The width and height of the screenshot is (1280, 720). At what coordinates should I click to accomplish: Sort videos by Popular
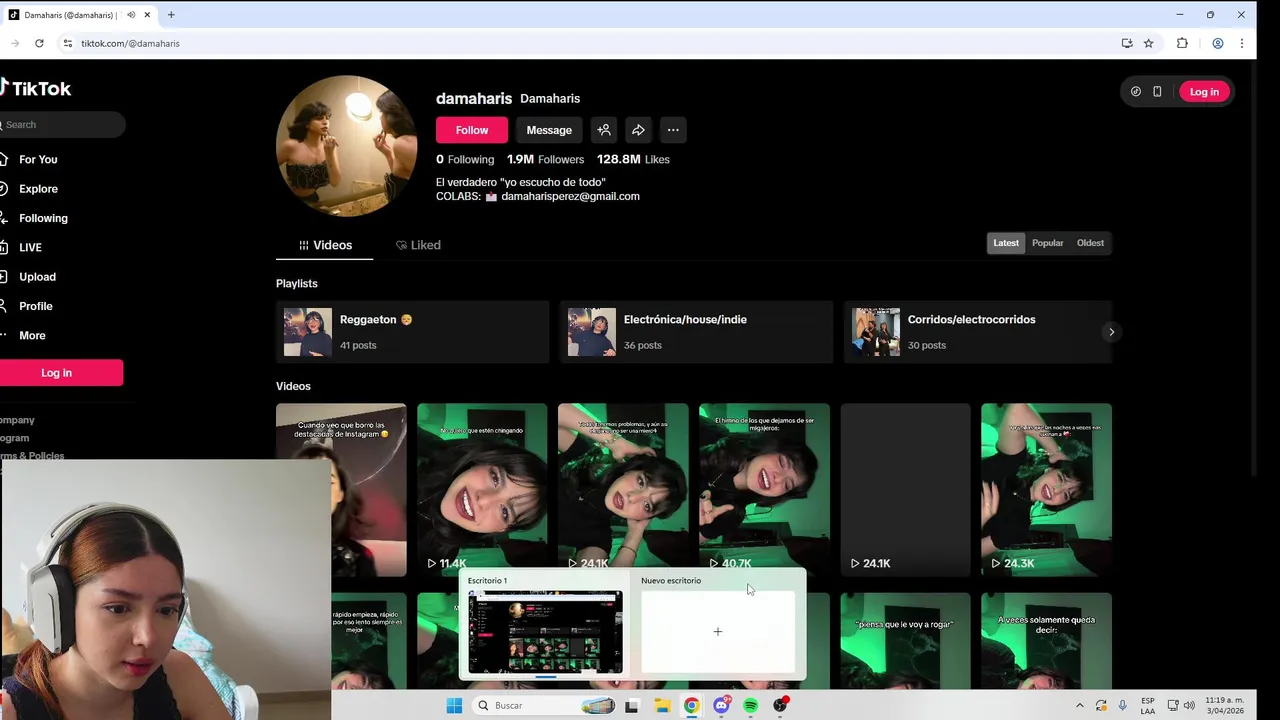[1048, 243]
